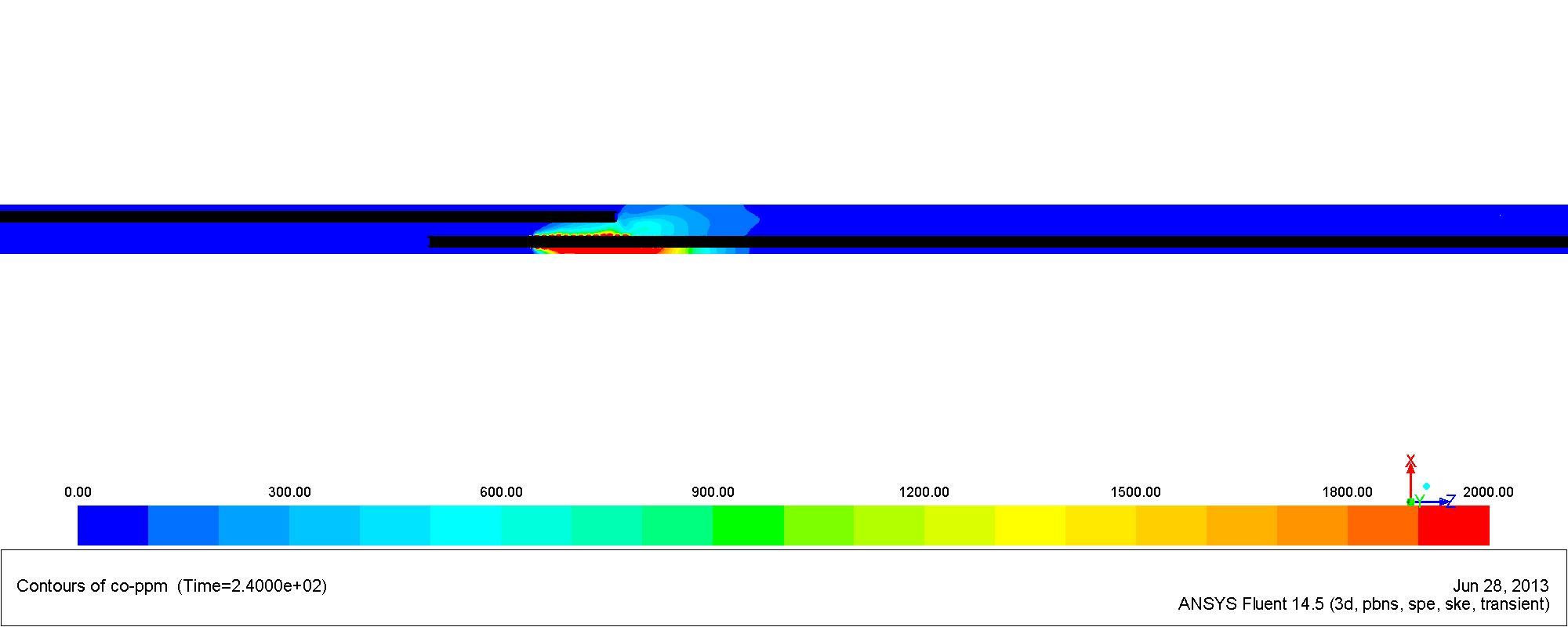Click the green Y axis origin marker

[1410, 502]
